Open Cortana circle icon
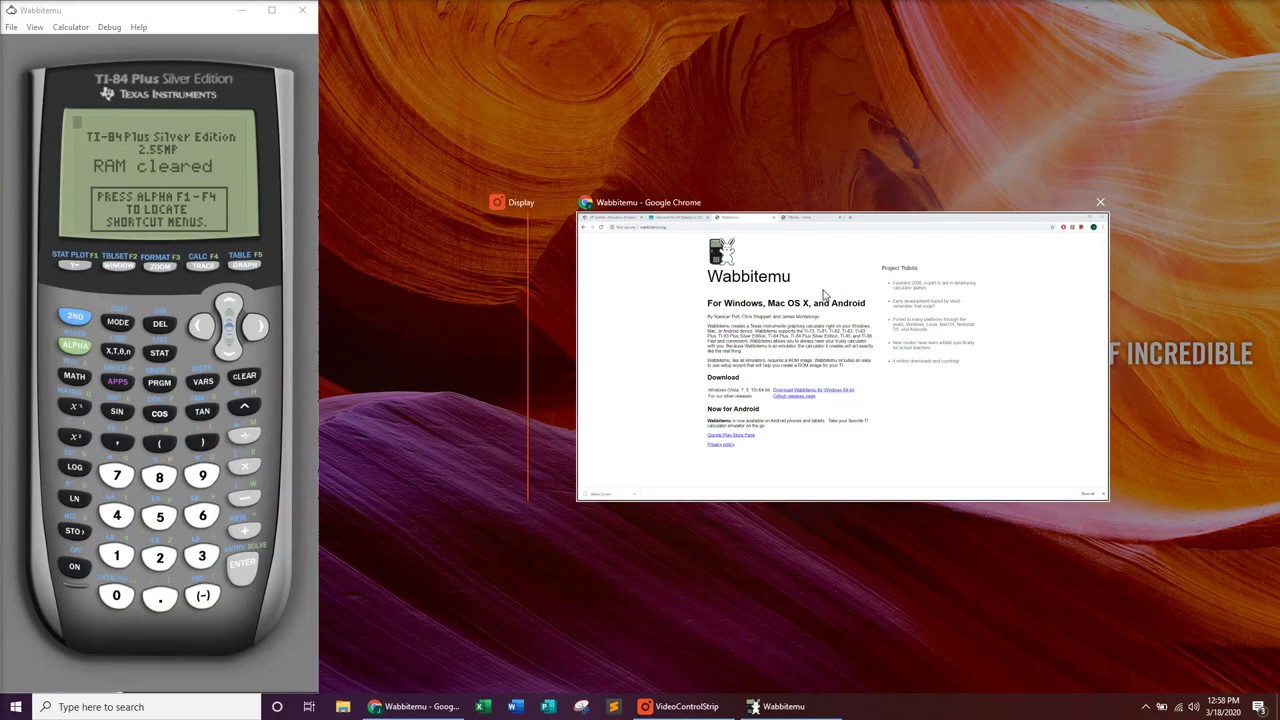 [277, 707]
